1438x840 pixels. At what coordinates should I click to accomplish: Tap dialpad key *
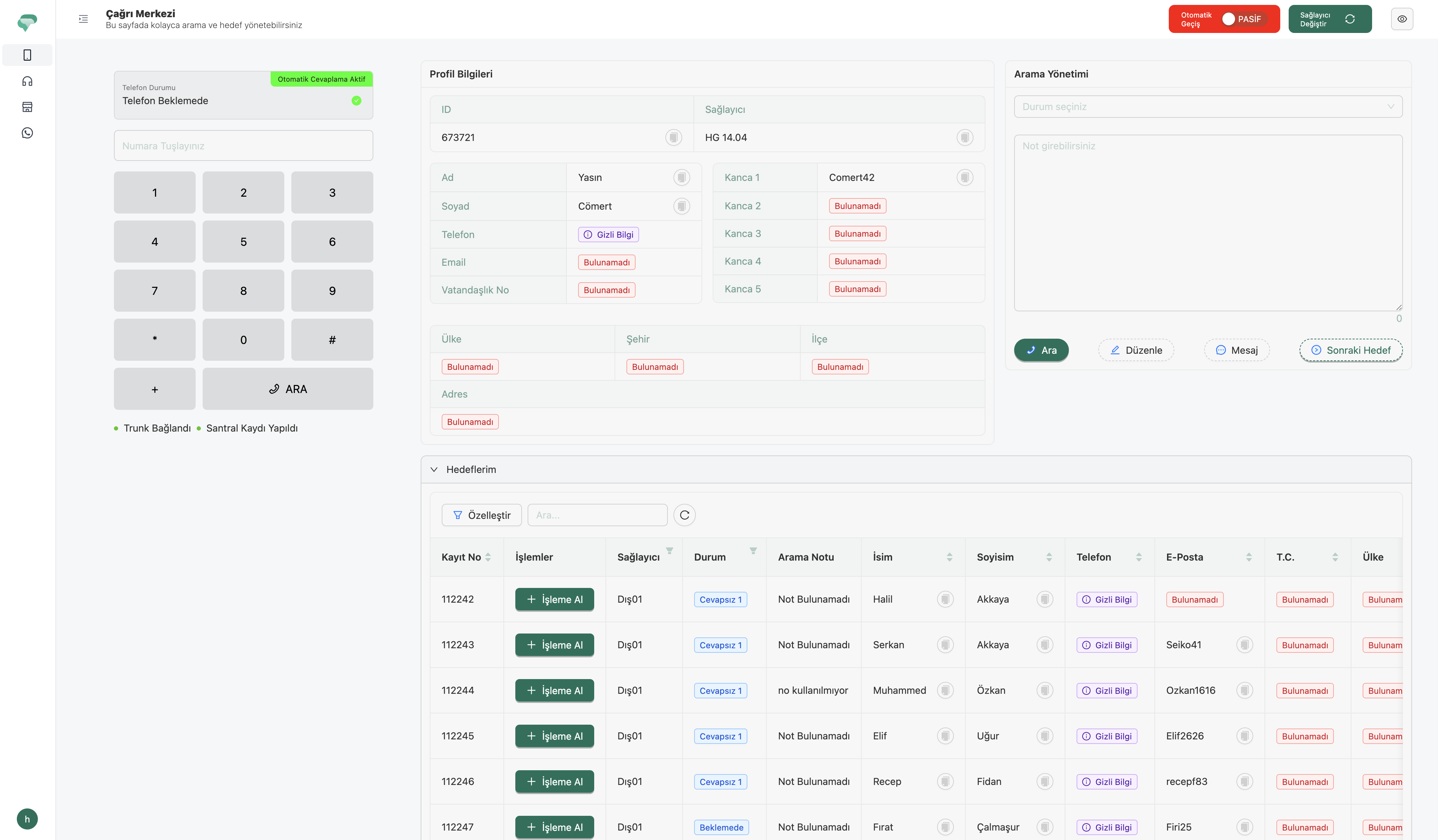(x=155, y=339)
